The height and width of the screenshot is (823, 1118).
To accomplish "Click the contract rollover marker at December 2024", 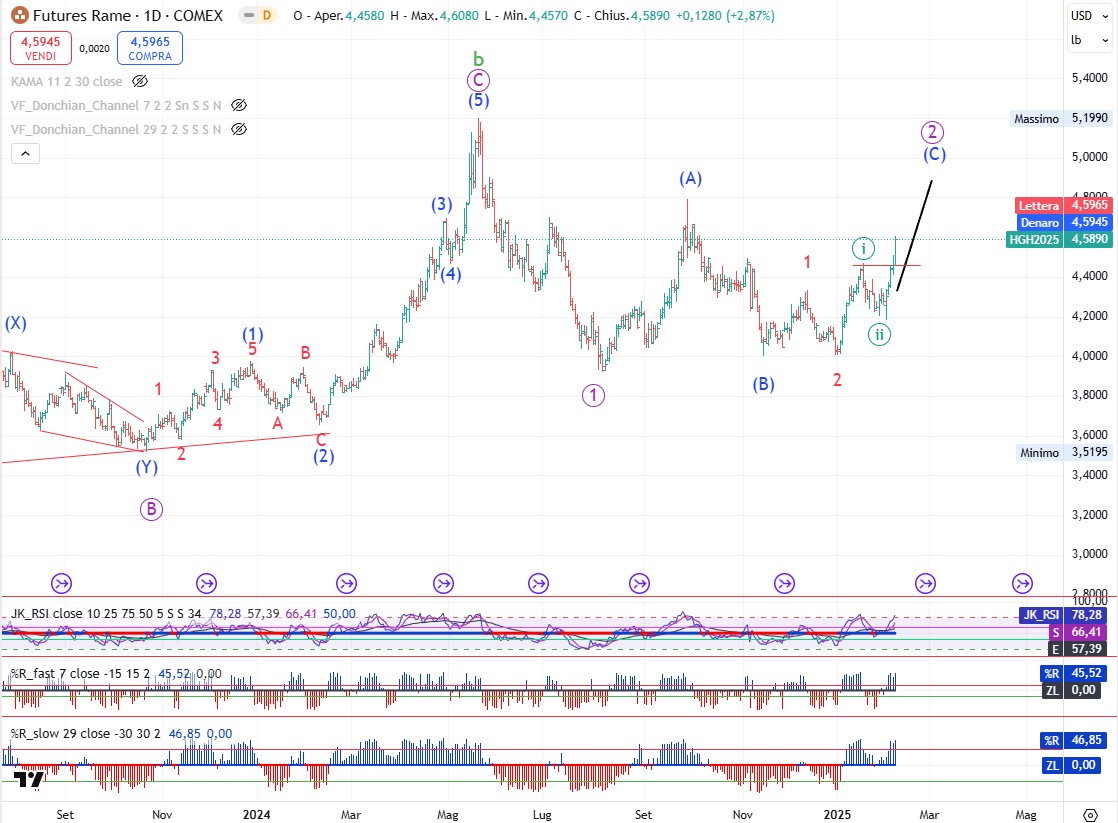I will [x=784, y=583].
